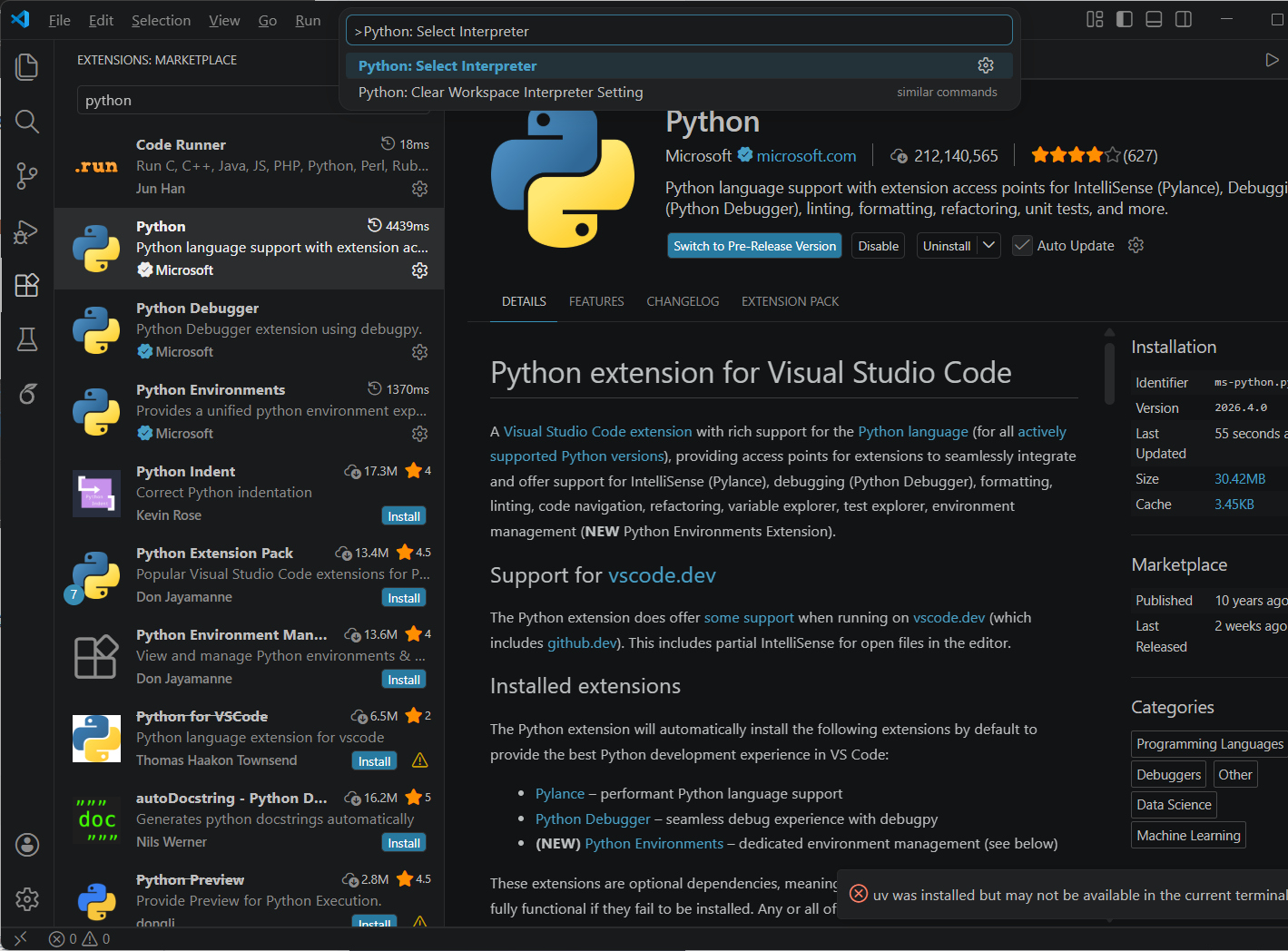Open the Pylance link
Image resolution: width=1288 pixels, height=951 pixels.
(560, 793)
